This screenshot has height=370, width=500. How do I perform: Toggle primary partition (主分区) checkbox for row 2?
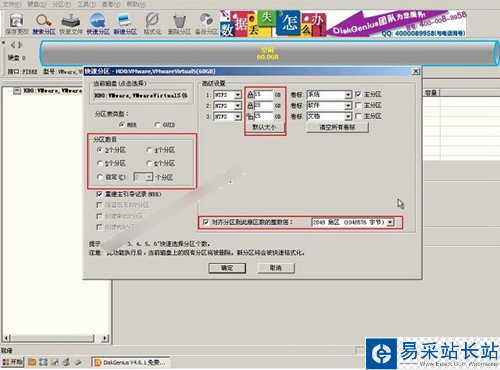point(358,105)
